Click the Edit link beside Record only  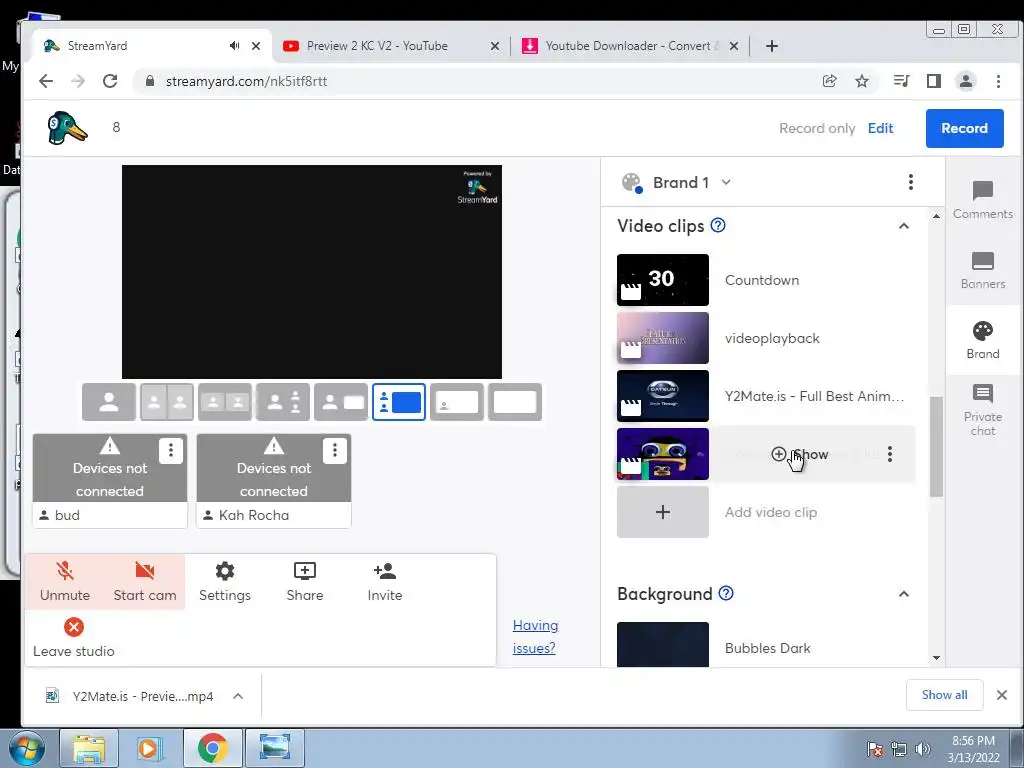tap(880, 128)
